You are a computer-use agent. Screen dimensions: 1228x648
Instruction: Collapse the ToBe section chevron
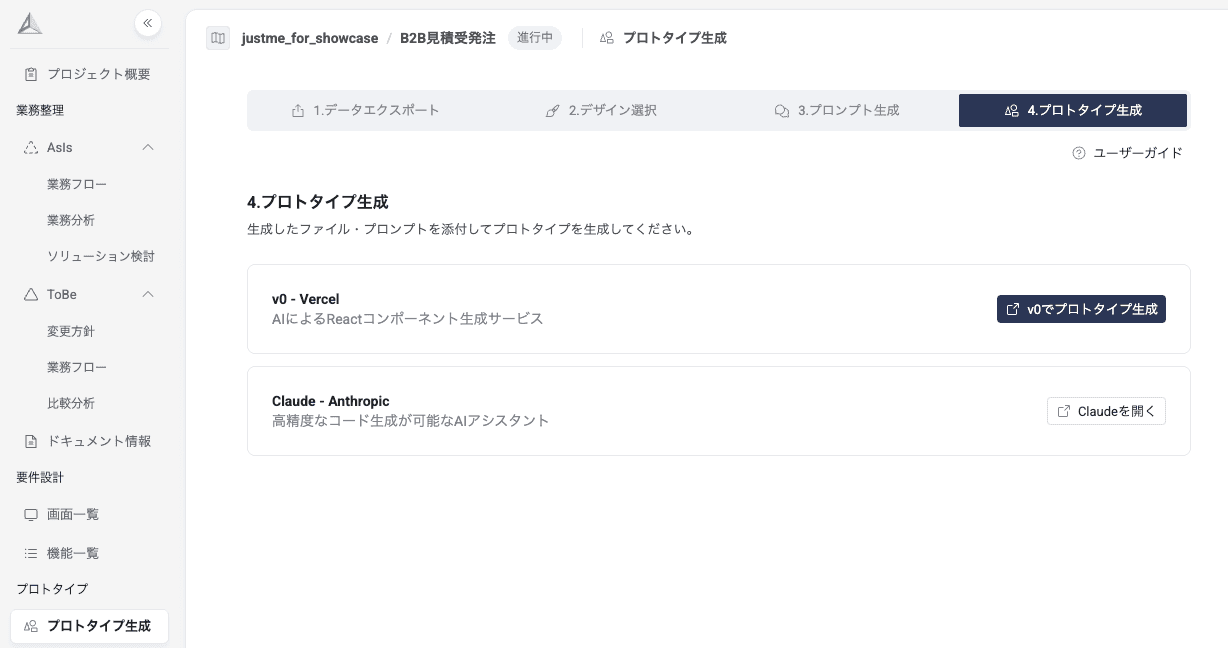(148, 294)
